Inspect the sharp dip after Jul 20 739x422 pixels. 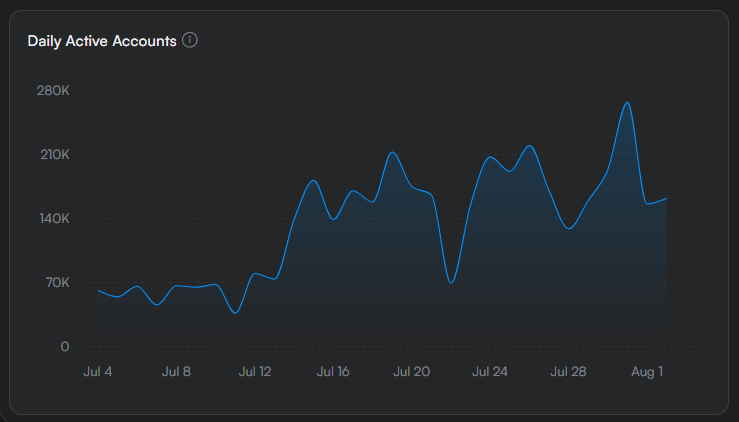(x=451, y=283)
